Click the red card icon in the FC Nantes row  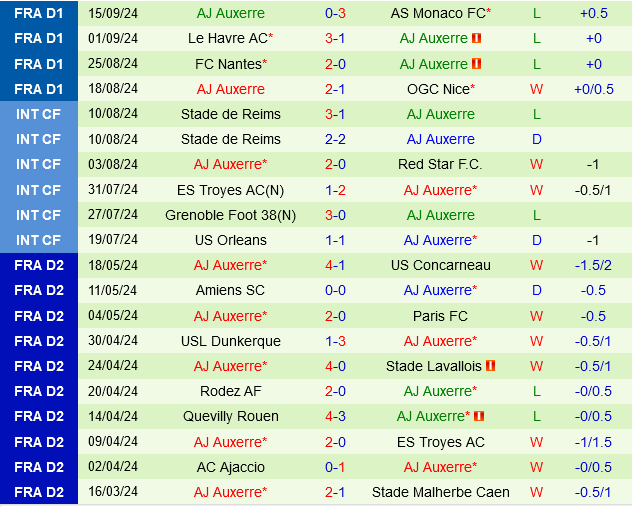click(477, 64)
